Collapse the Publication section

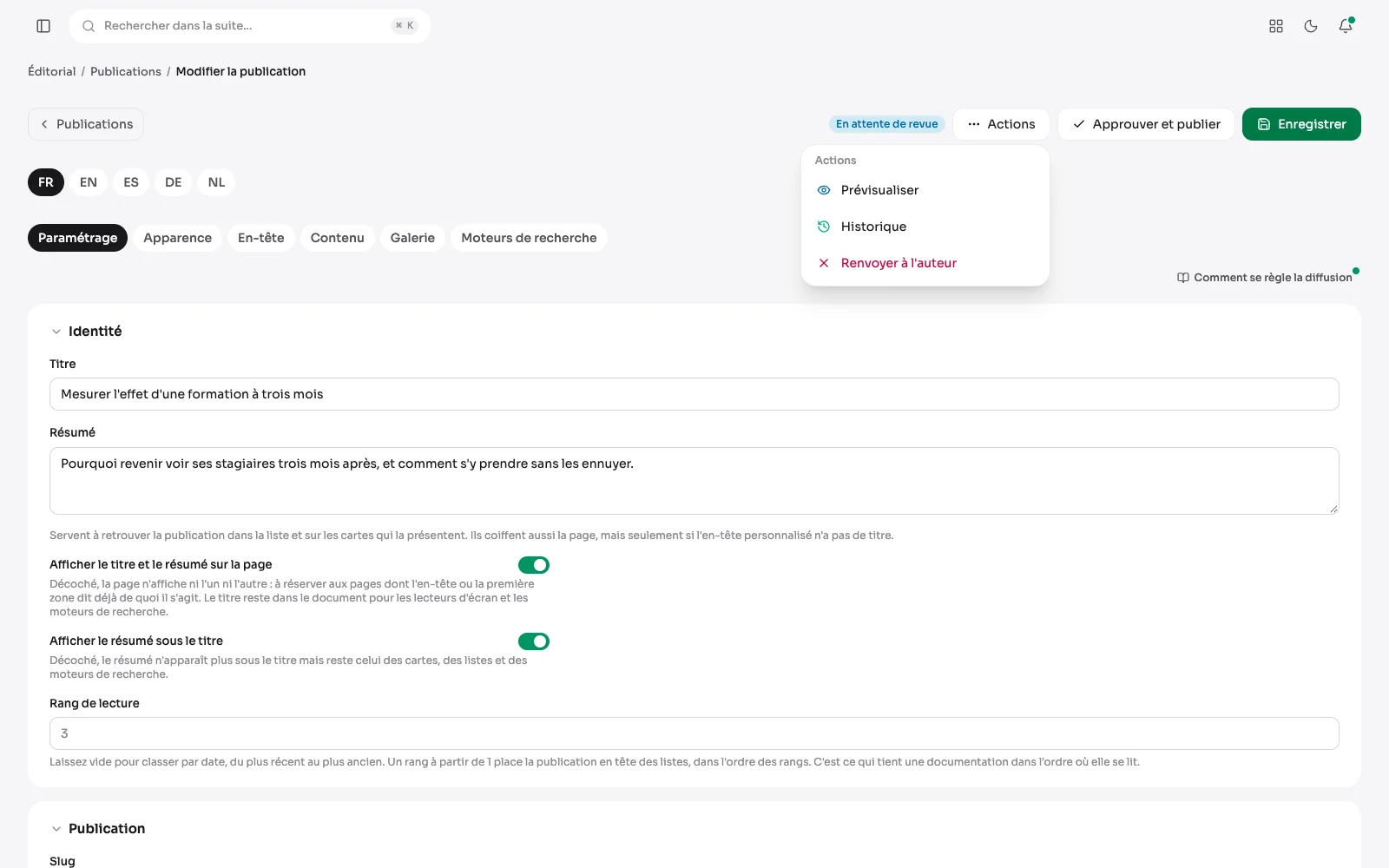56,829
